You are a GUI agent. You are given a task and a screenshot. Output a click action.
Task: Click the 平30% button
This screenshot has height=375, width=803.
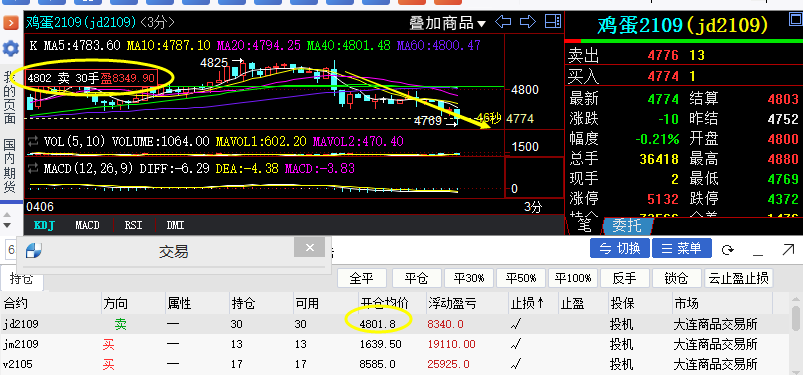pyautogui.click(x=469, y=278)
